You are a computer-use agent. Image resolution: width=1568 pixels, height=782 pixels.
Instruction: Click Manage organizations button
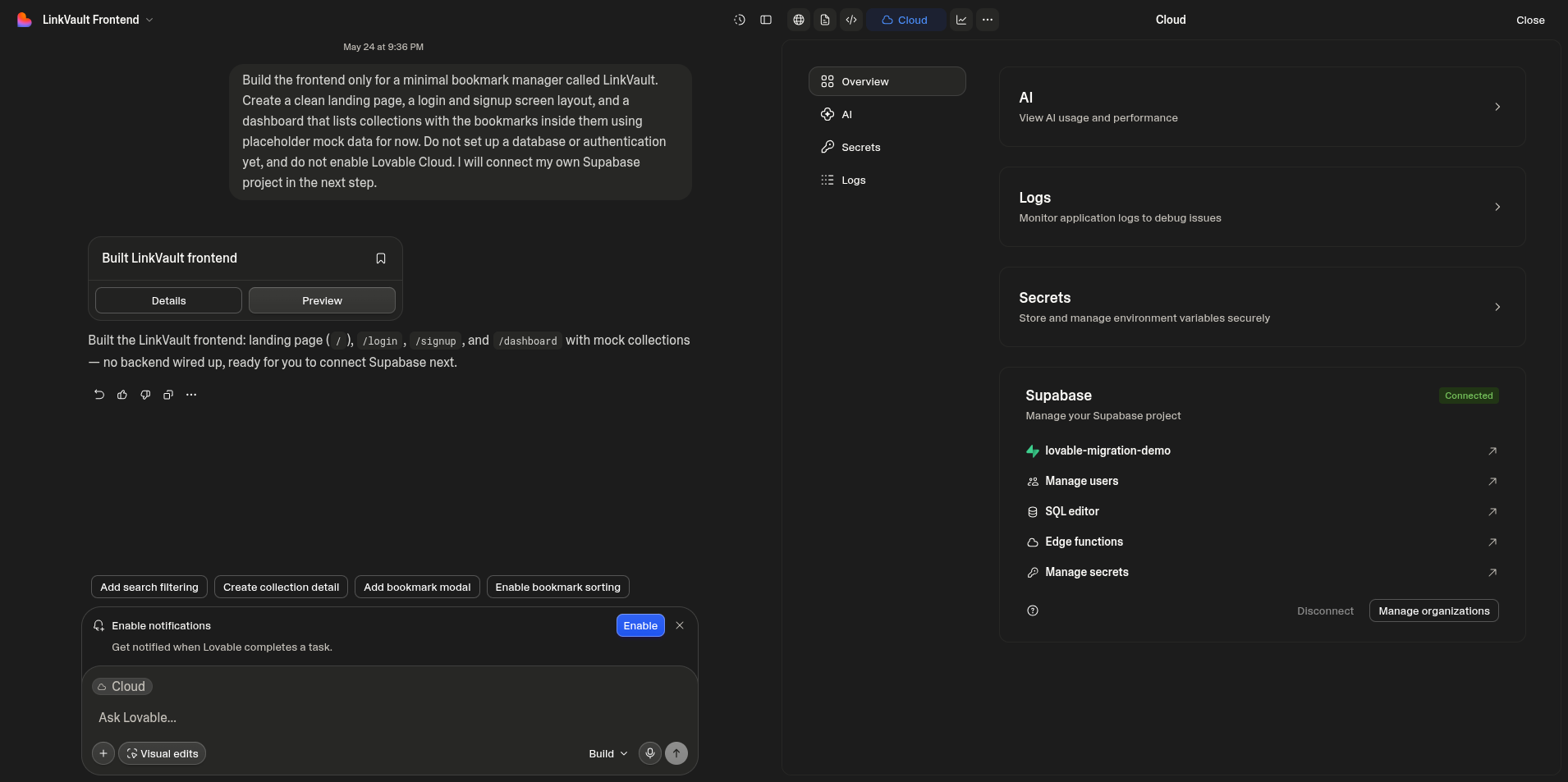1433,611
